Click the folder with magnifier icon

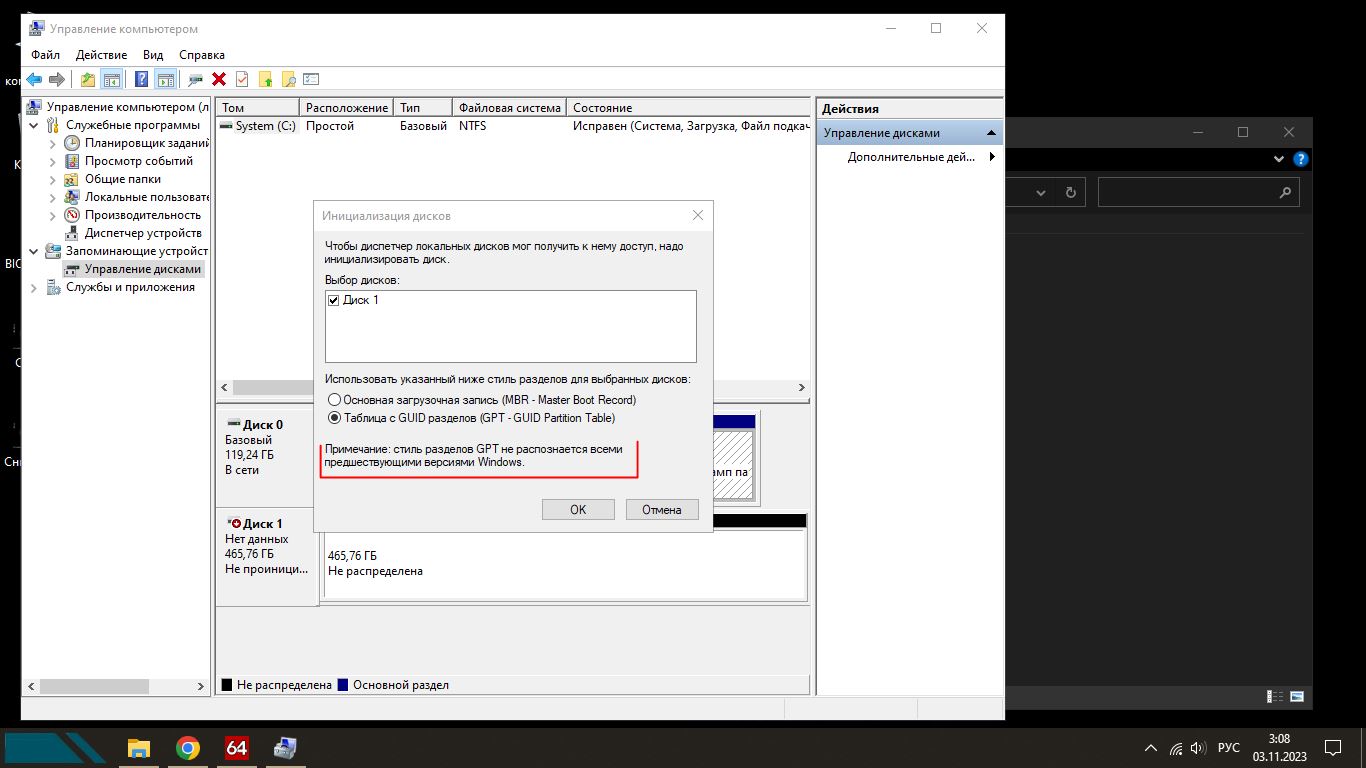click(289, 79)
